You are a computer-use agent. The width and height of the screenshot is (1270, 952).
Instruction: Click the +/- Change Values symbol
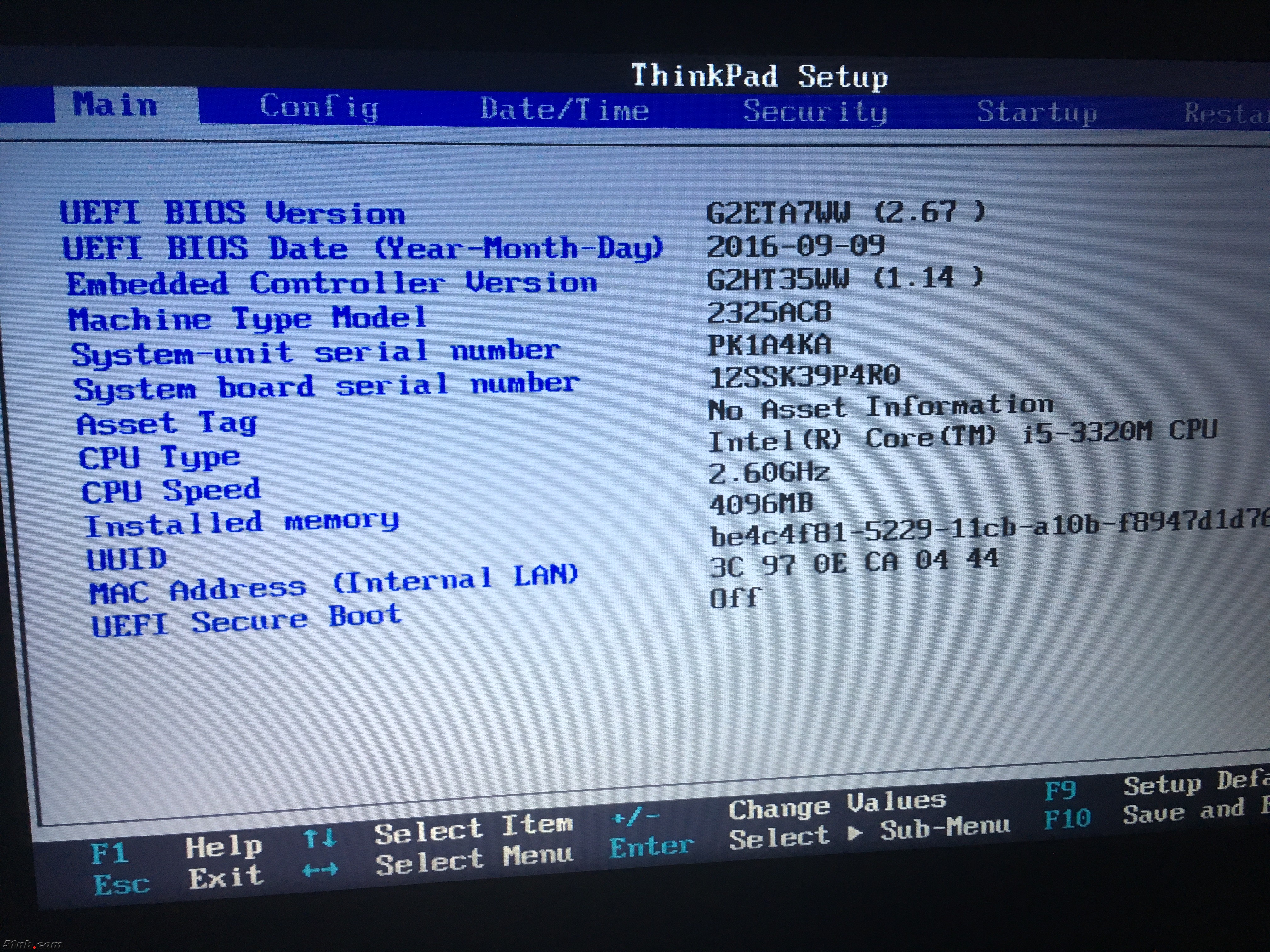pos(636,817)
